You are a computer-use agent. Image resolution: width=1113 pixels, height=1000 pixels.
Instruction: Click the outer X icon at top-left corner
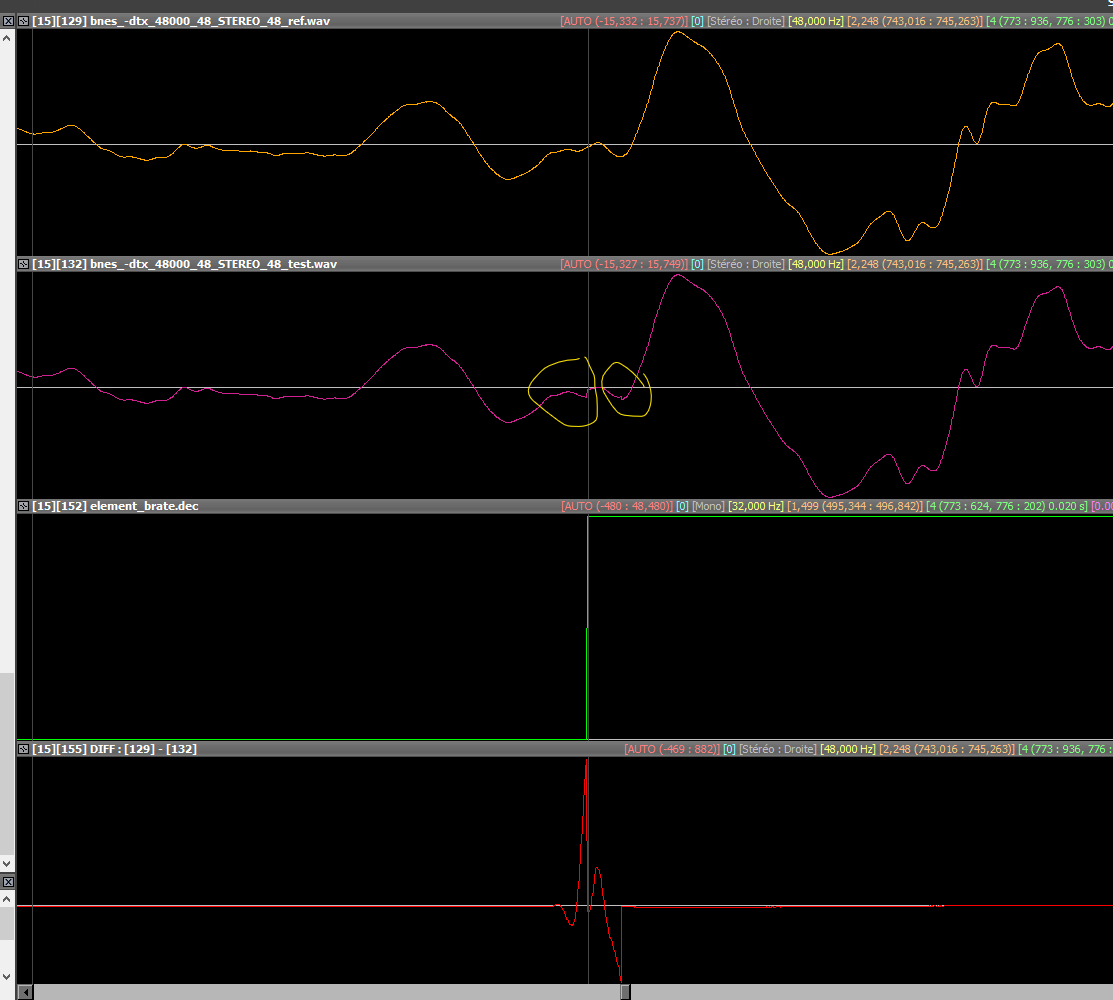[7, 21]
